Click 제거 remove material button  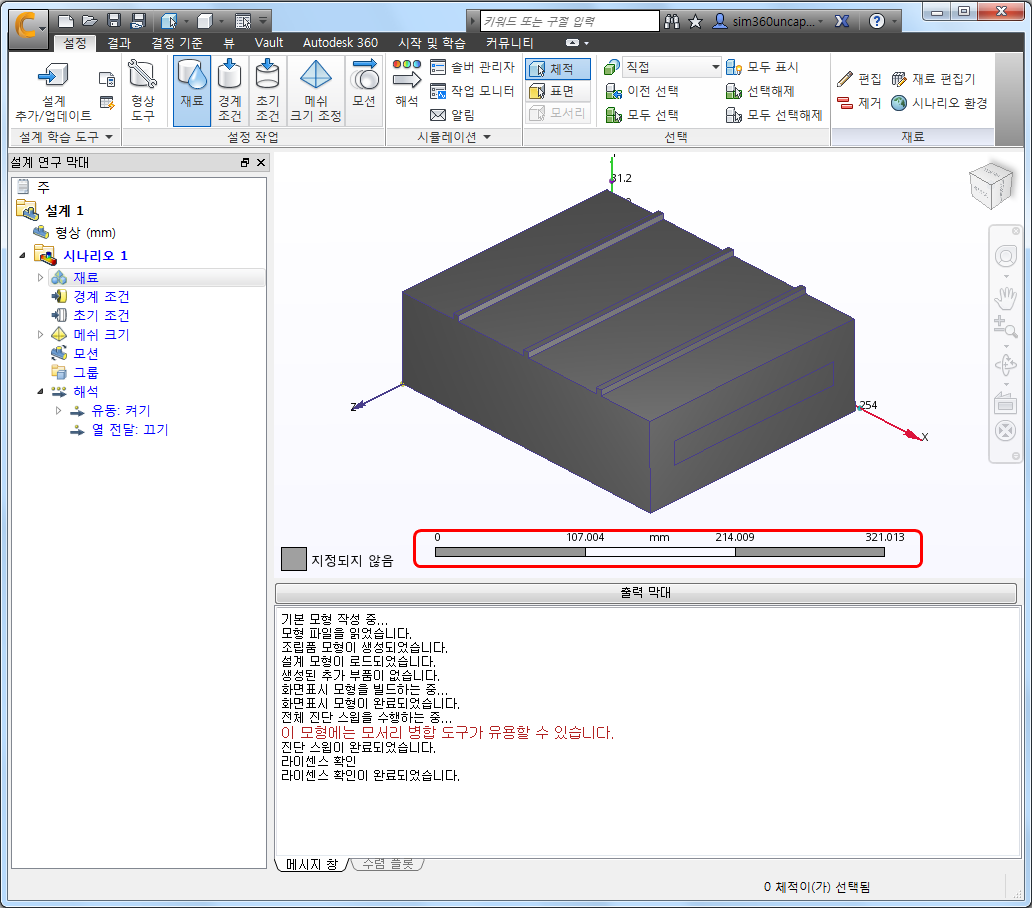(x=859, y=103)
